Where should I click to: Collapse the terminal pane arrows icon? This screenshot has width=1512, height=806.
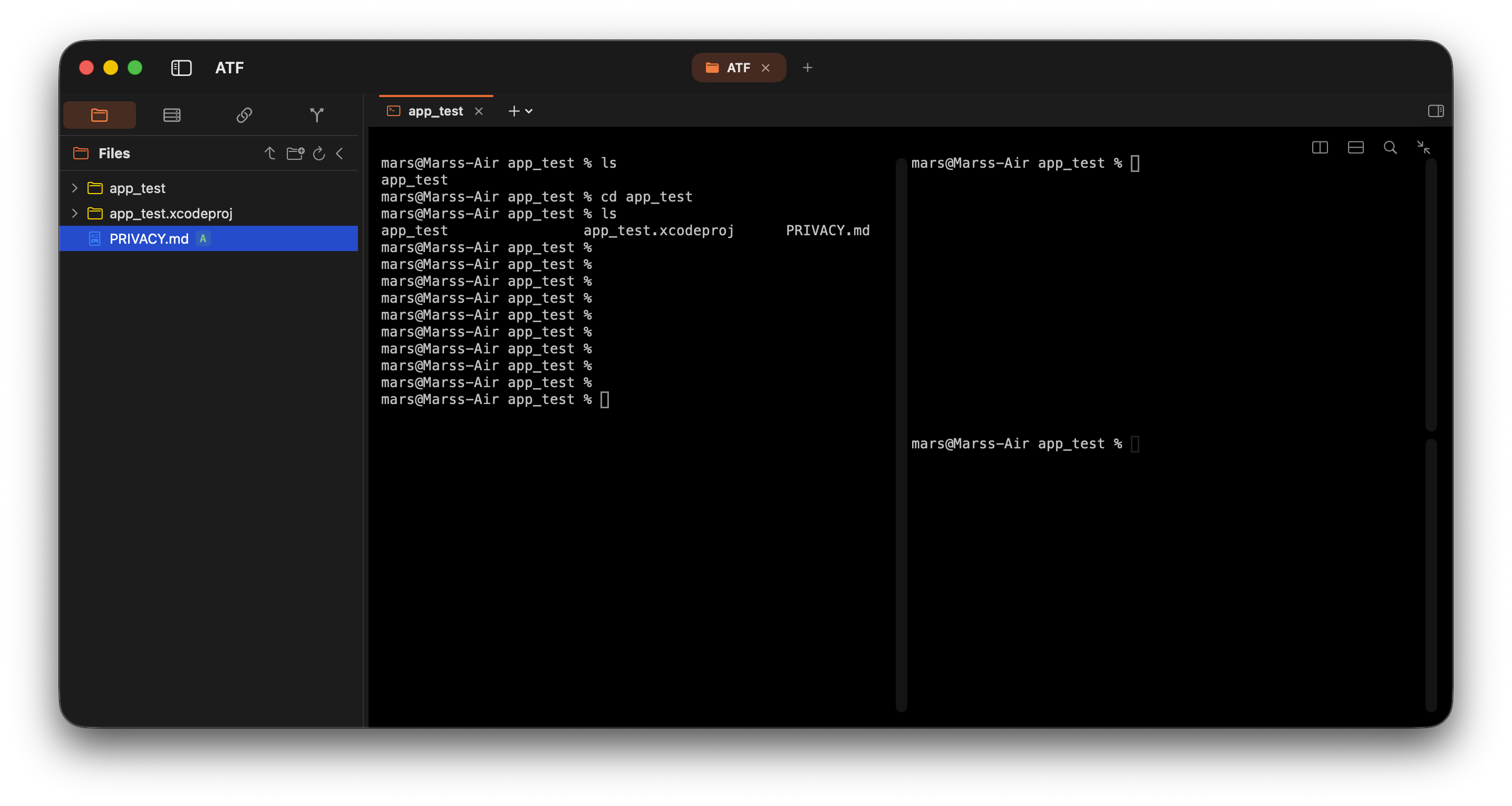1423,148
